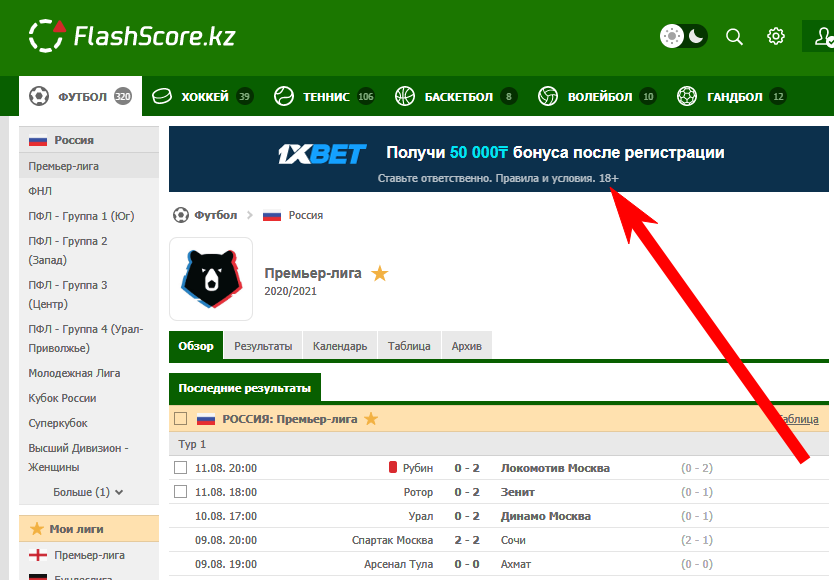Select the Волейбол sport tab
Viewport: 834px width, 580px height.
(597, 96)
